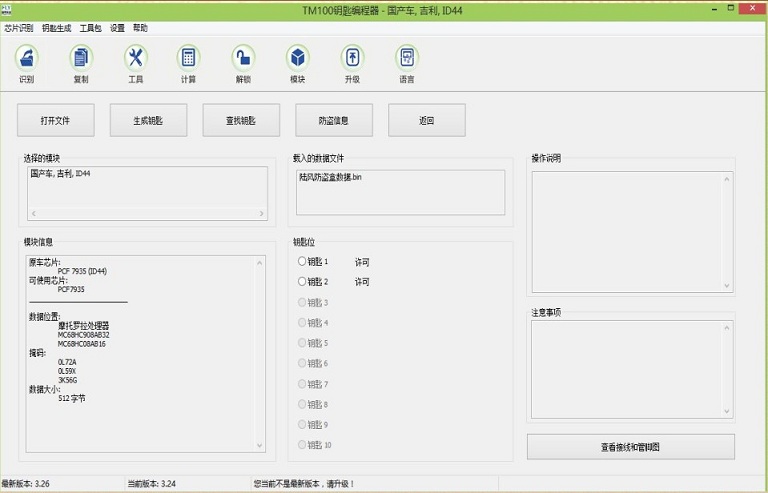Open the 工具包 menu
768x493 pixels.
(x=91, y=28)
